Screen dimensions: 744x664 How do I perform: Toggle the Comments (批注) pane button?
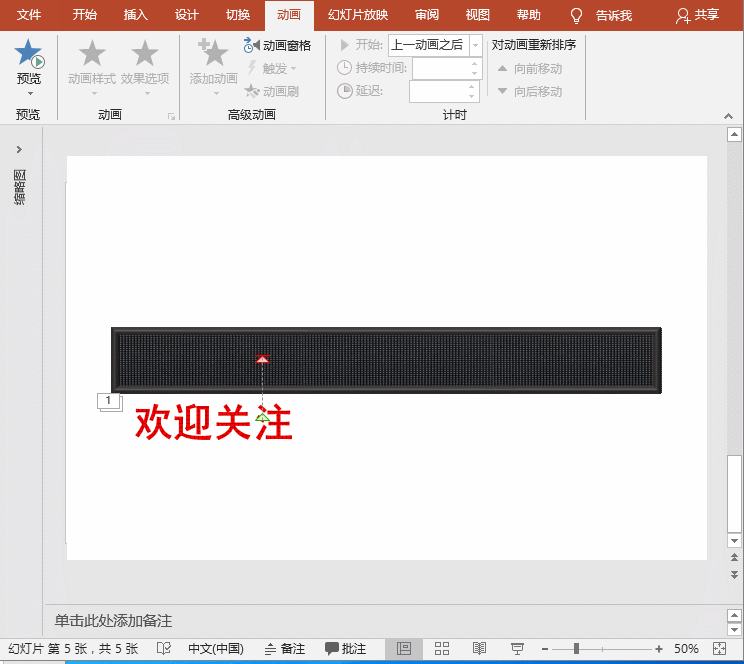(345, 648)
